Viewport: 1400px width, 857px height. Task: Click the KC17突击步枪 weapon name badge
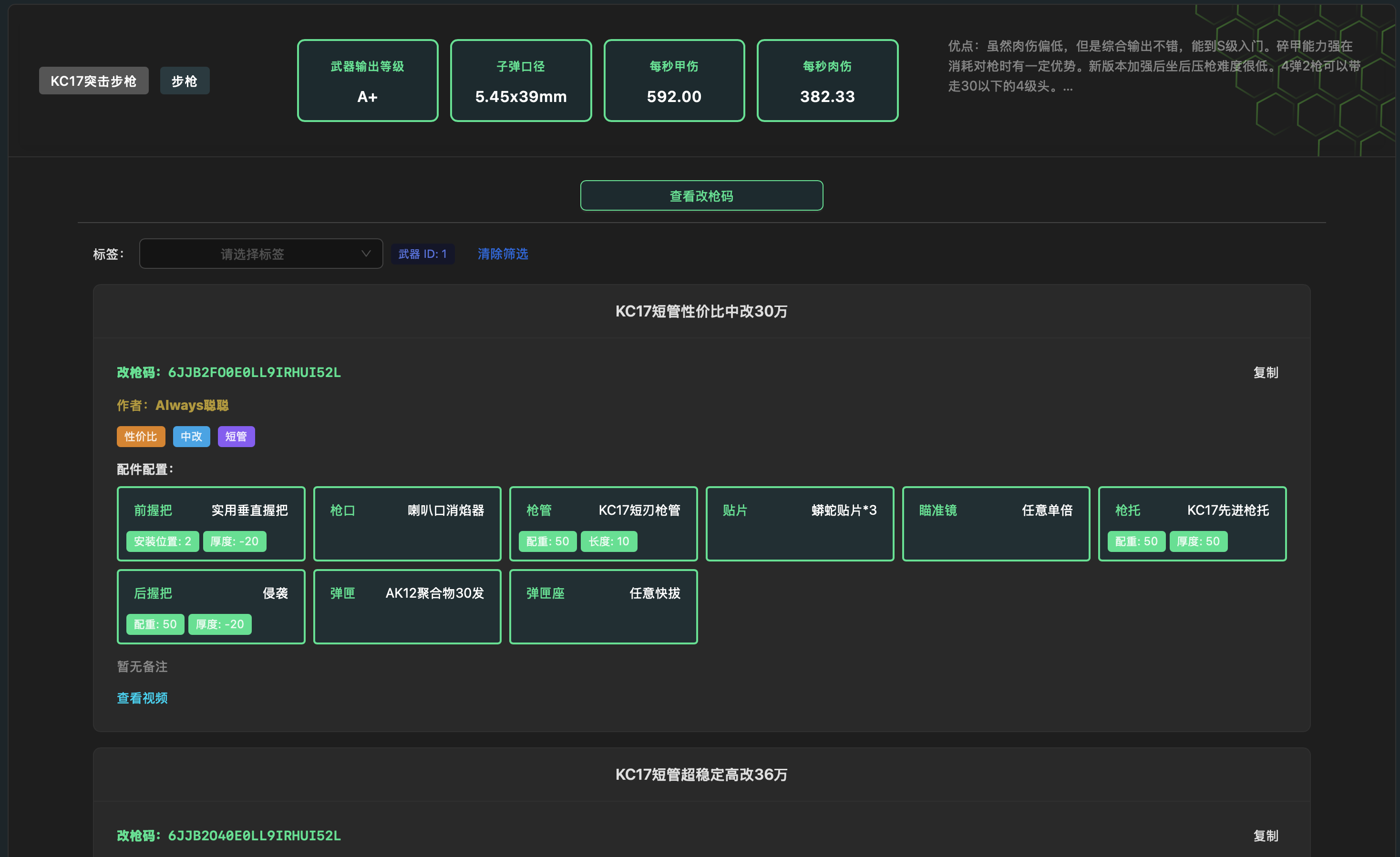click(x=94, y=81)
